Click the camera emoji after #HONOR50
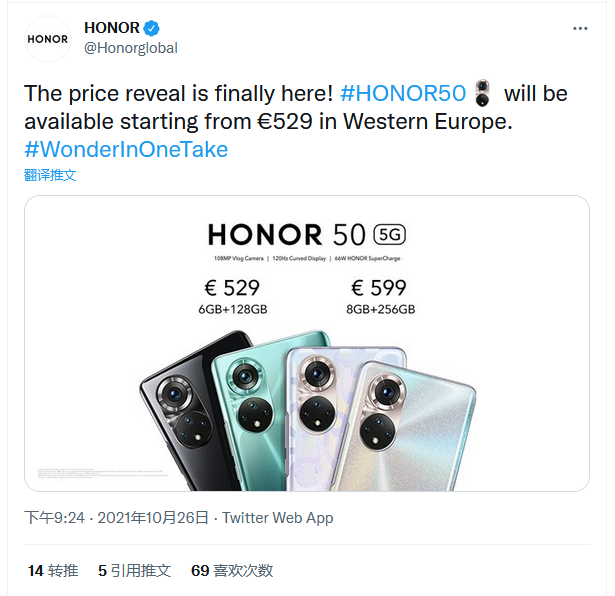 (483, 94)
